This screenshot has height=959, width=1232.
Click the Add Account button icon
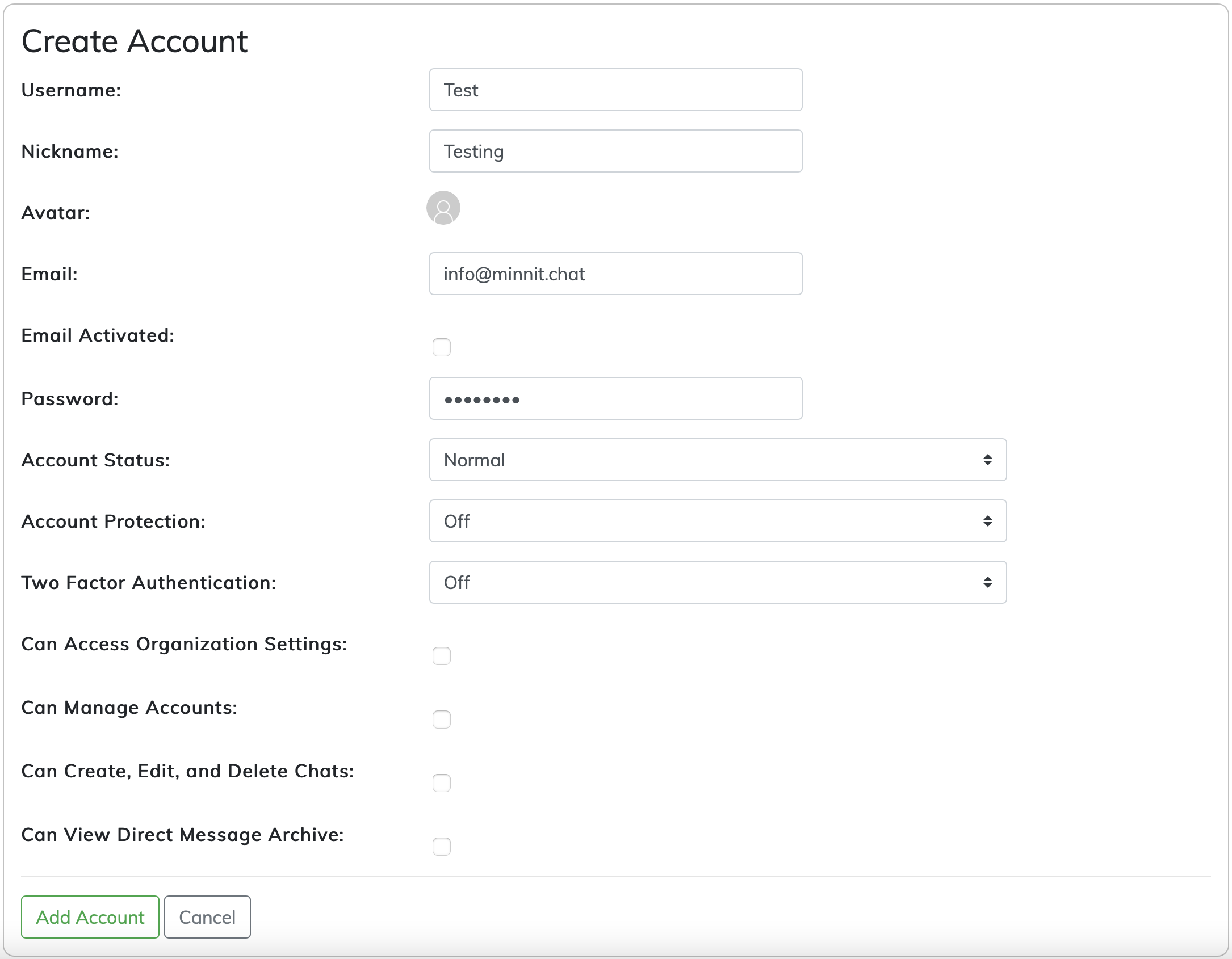89,917
